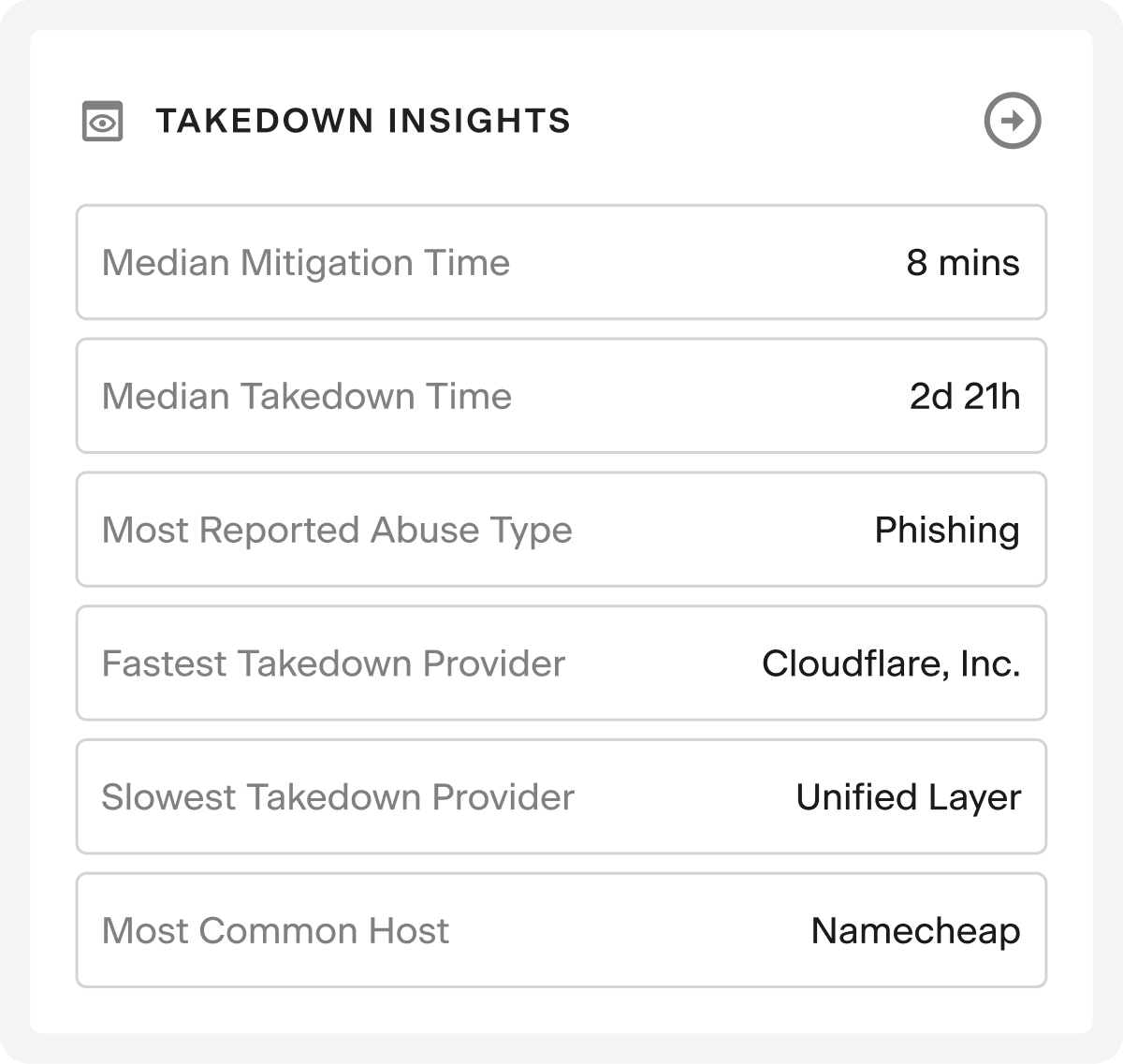
Task: Select the Unified Layer provider value
Action: (909, 797)
